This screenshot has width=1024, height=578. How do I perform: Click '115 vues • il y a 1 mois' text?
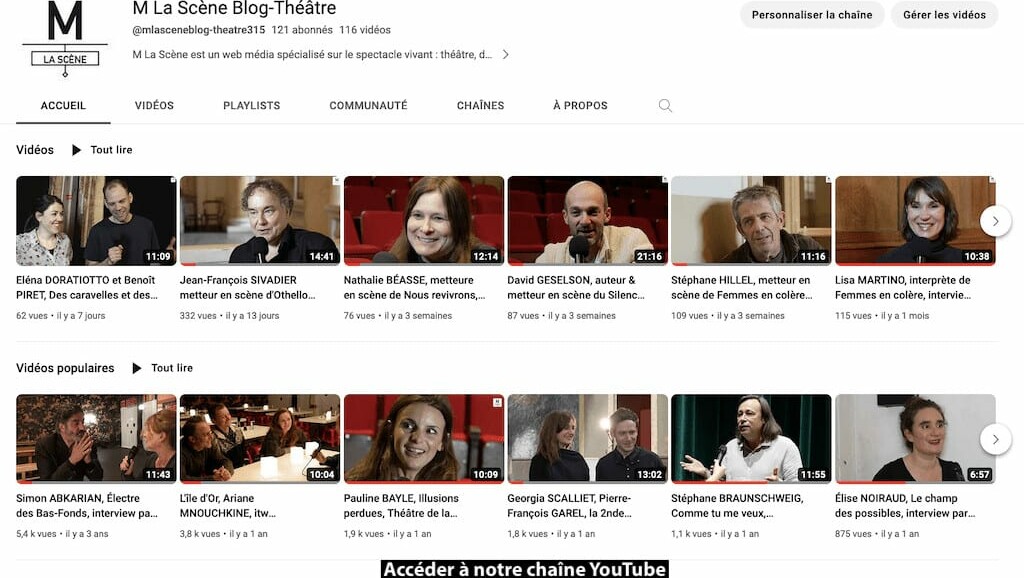(882, 316)
